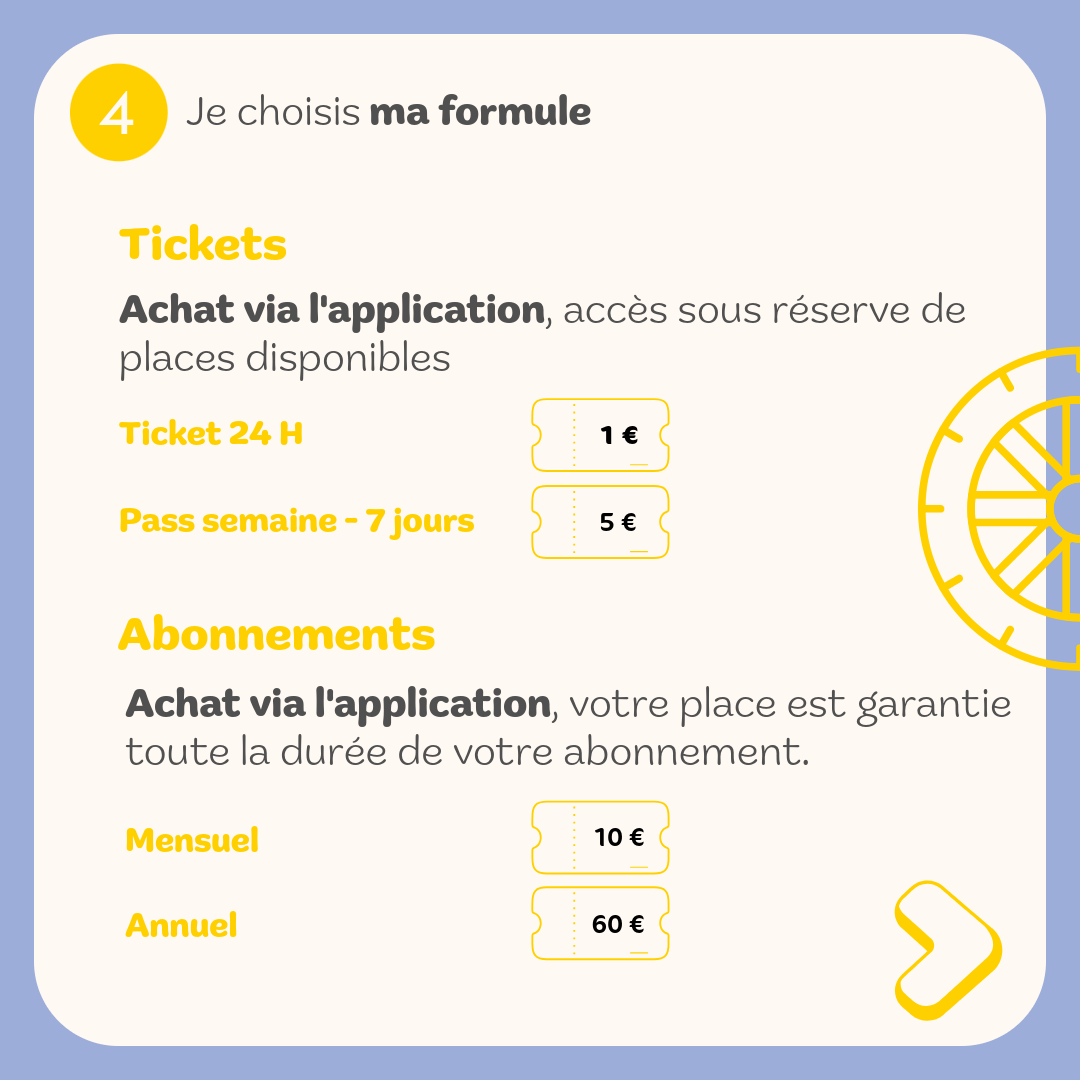Click 'Achat via l'application' under Abonnements

(338, 704)
